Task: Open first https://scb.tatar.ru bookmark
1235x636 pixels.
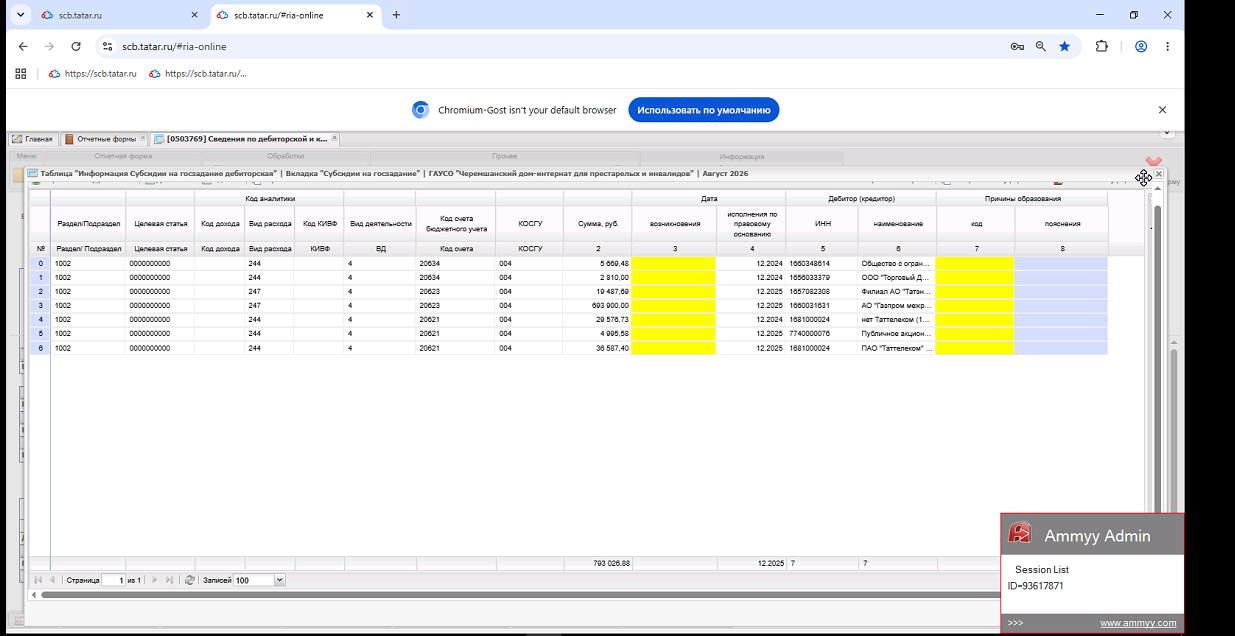Action: tap(92, 73)
